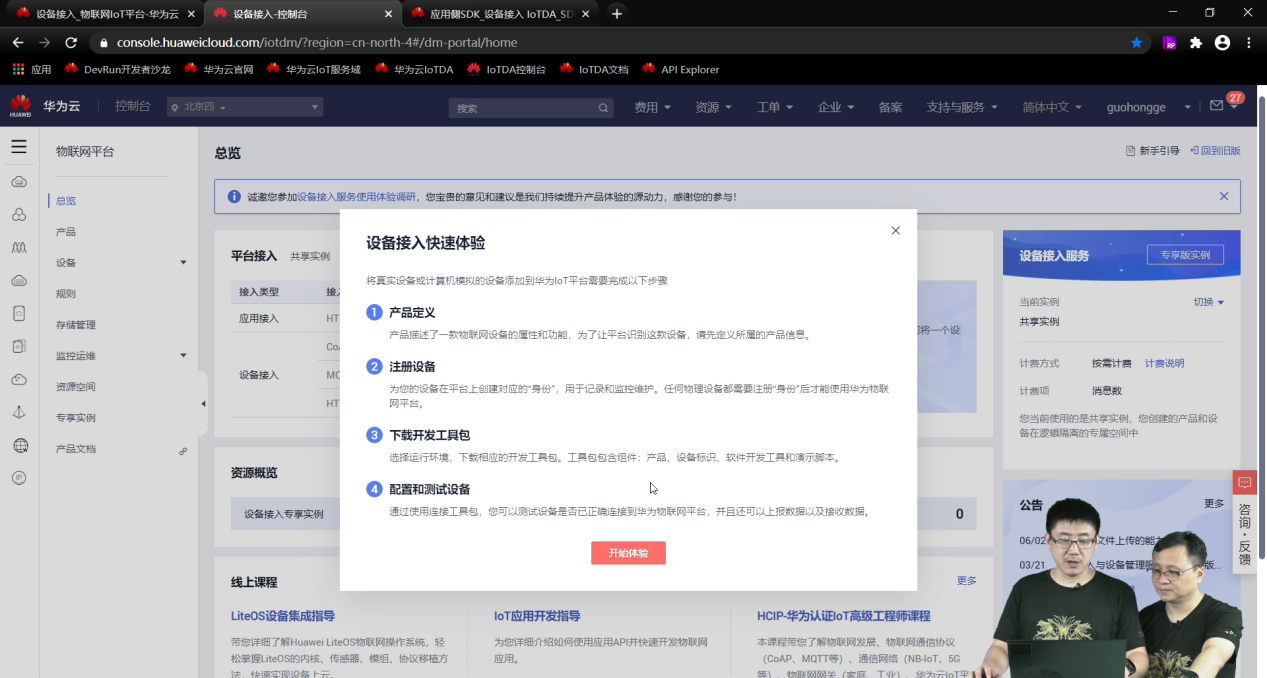Reload the page with refresh icon
The image size is (1267, 678).
point(71,43)
